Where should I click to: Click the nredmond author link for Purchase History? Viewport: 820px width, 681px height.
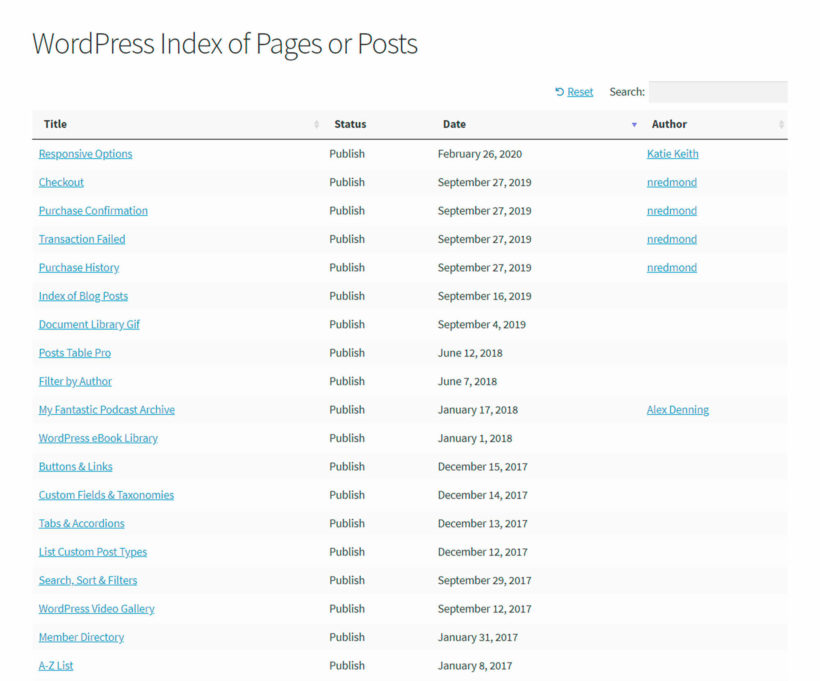click(671, 267)
